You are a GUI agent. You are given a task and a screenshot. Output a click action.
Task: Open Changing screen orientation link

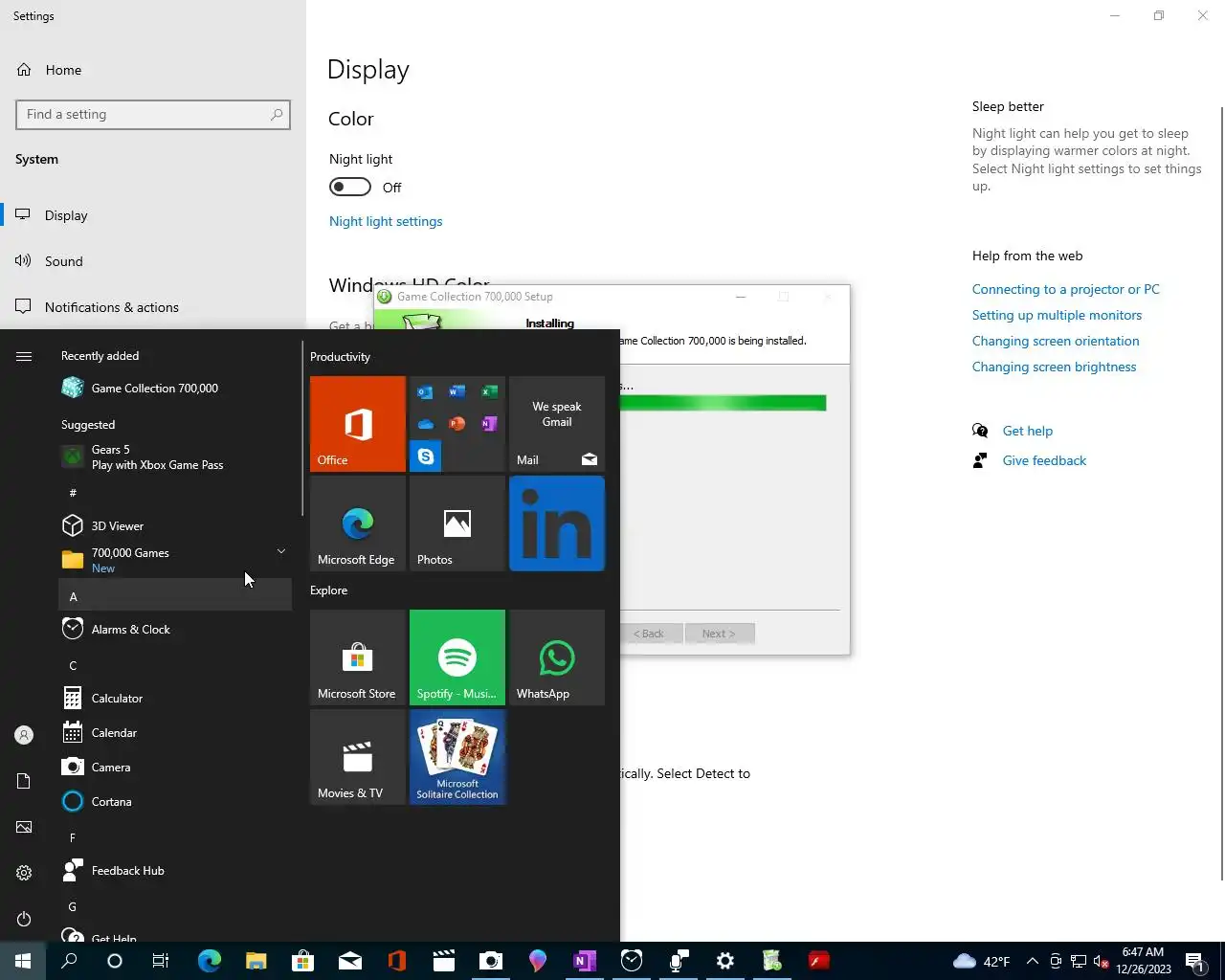click(1056, 341)
